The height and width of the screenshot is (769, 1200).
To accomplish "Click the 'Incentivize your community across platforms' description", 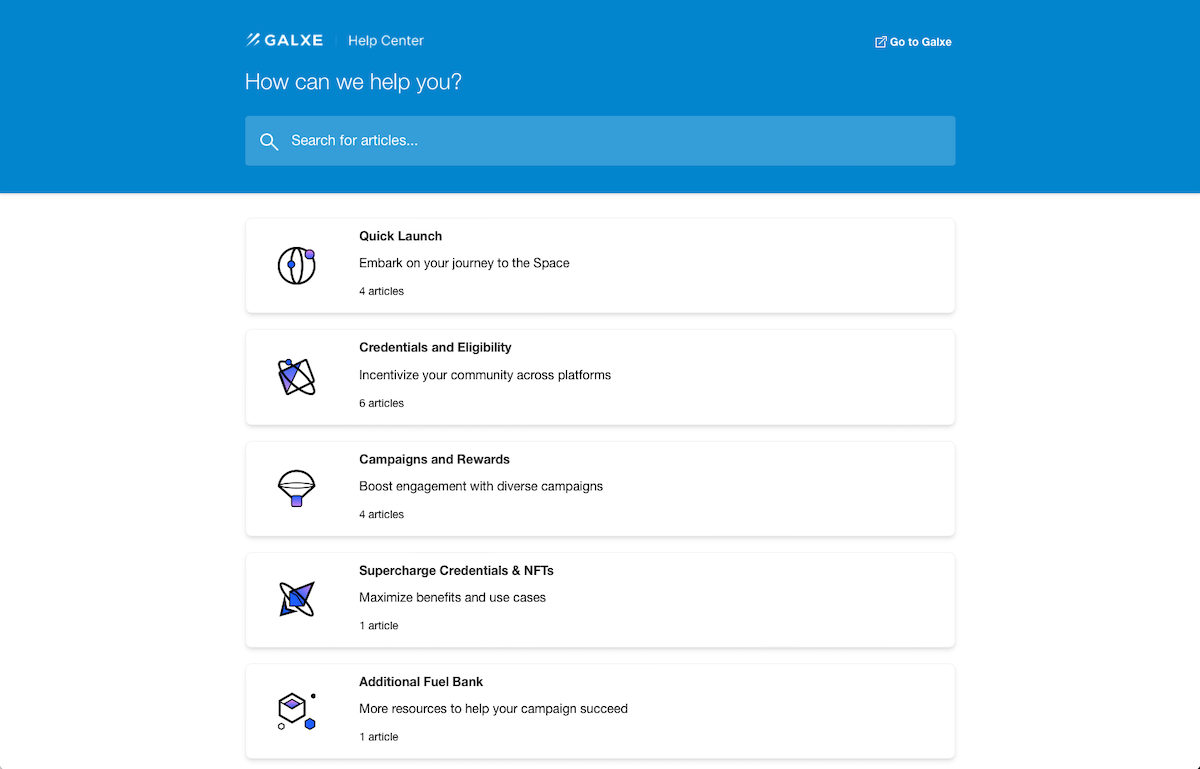I will click(485, 375).
